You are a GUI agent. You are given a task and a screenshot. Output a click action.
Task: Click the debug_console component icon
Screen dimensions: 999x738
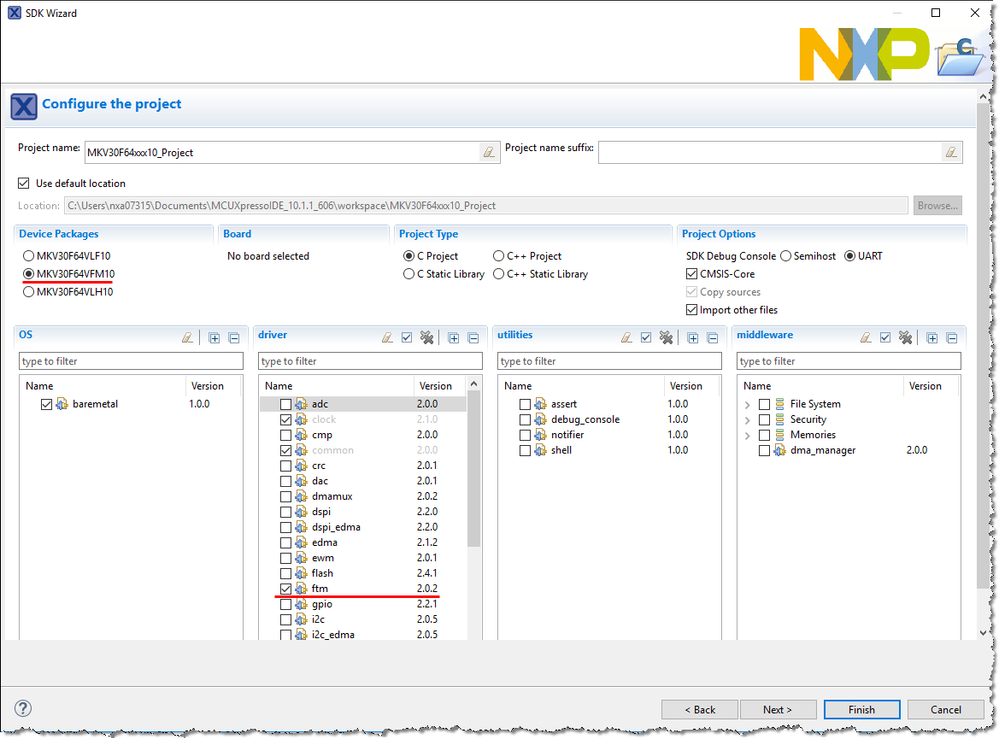click(540, 419)
